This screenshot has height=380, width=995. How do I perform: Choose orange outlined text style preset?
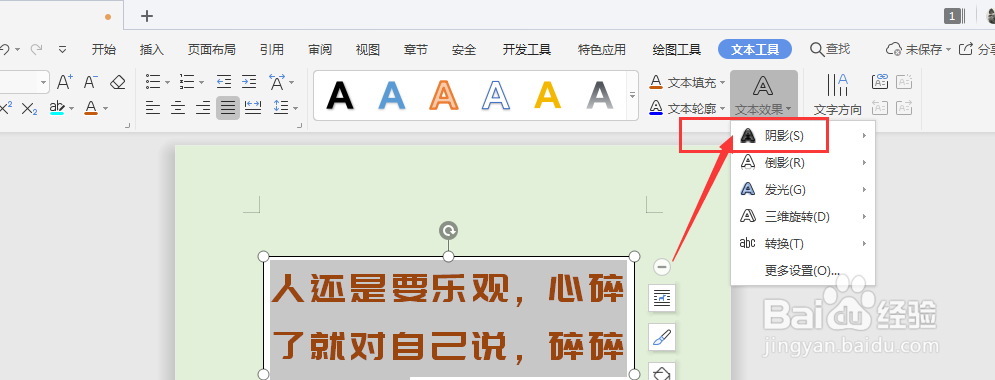[444, 96]
